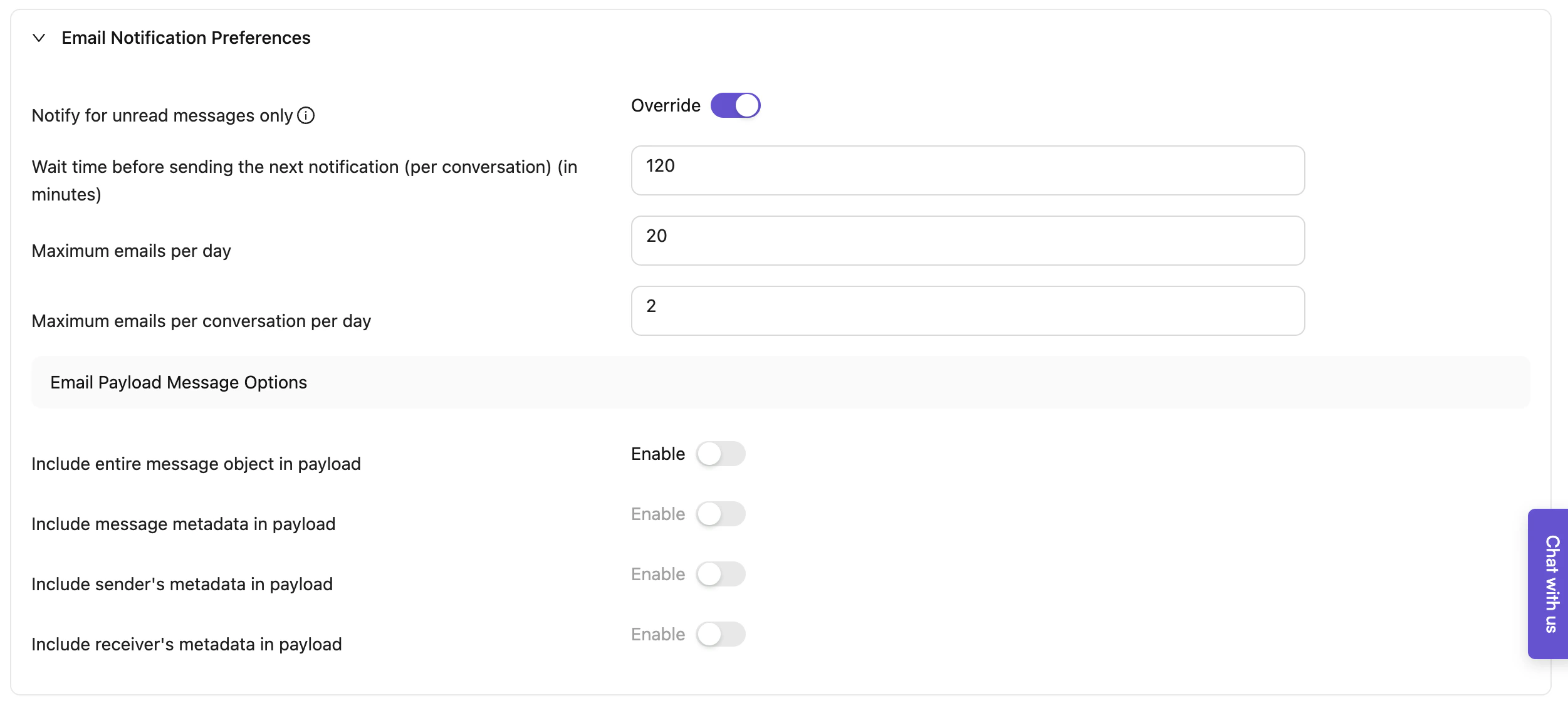Click the Notify for unread messages only label

[x=162, y=116]
